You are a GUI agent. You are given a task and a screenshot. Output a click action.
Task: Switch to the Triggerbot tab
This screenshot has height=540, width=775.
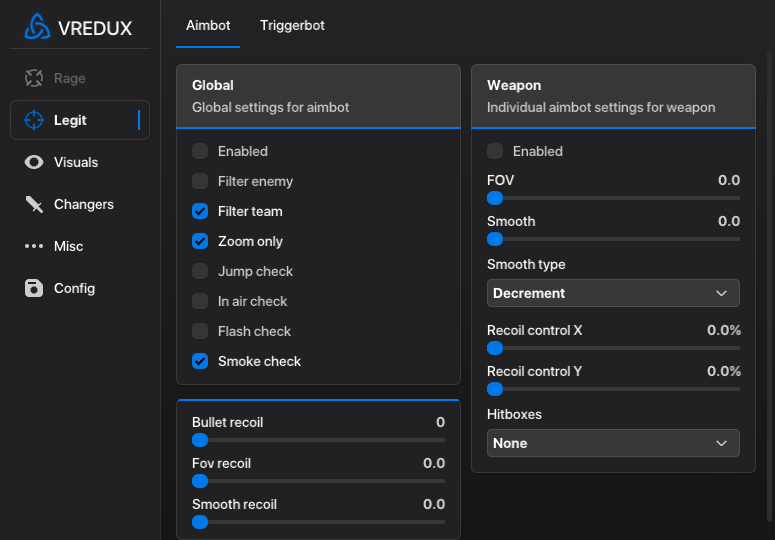[292, 26]
